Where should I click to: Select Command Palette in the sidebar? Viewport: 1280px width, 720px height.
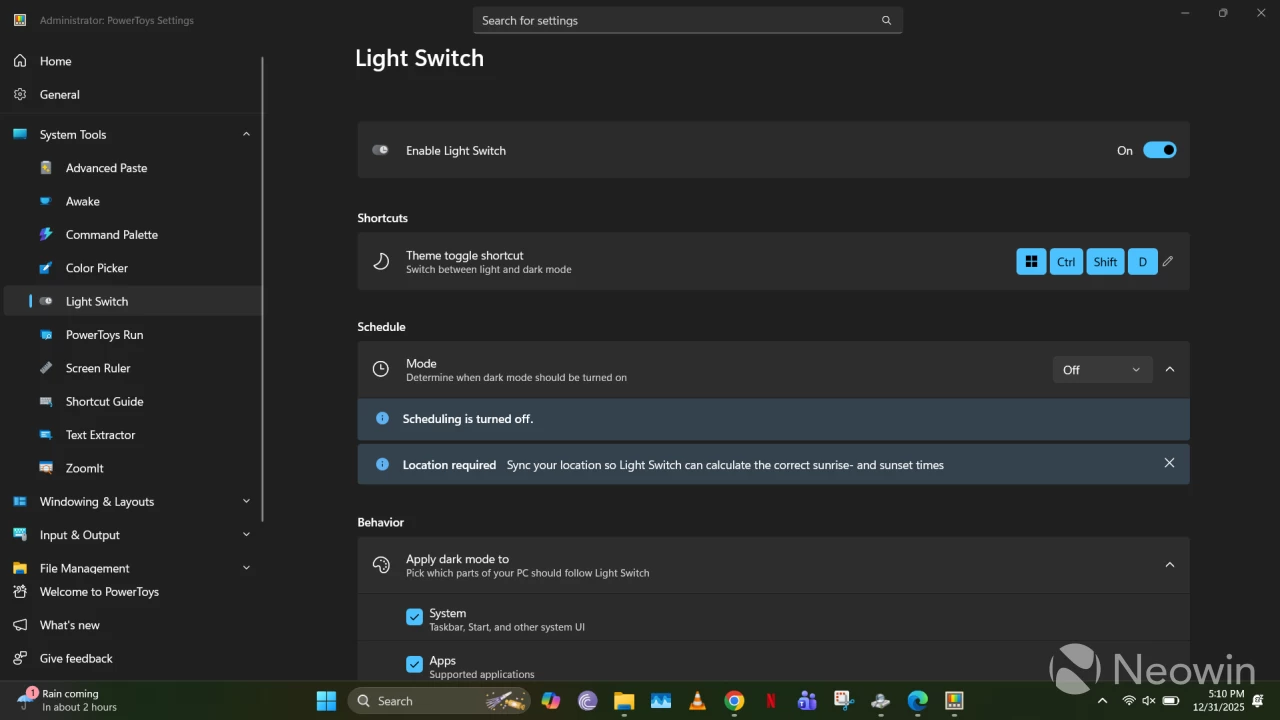pos(133,234)
